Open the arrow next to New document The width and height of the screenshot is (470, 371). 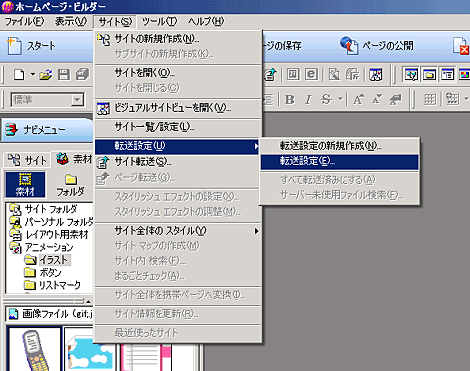pos(33,74)
